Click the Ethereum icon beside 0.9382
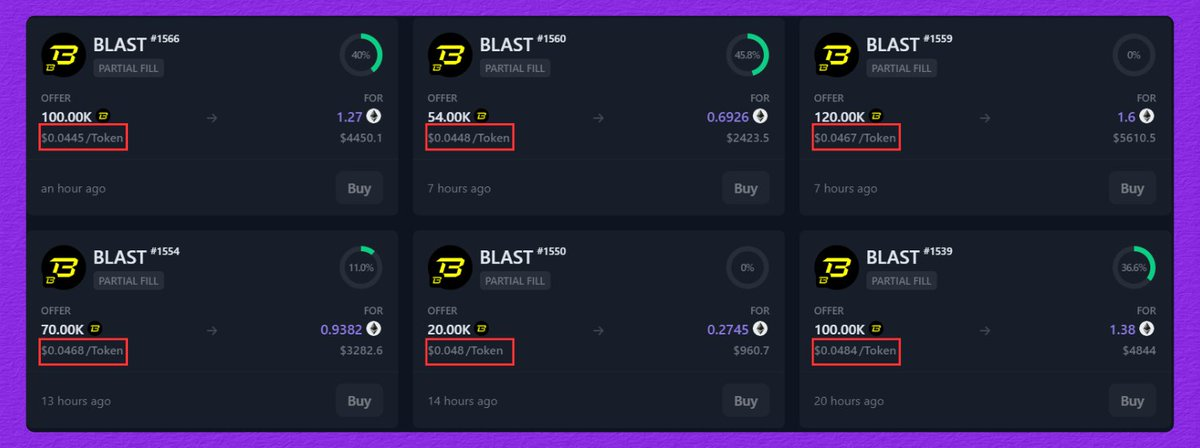1200x448 pixels. click(374, 329)
